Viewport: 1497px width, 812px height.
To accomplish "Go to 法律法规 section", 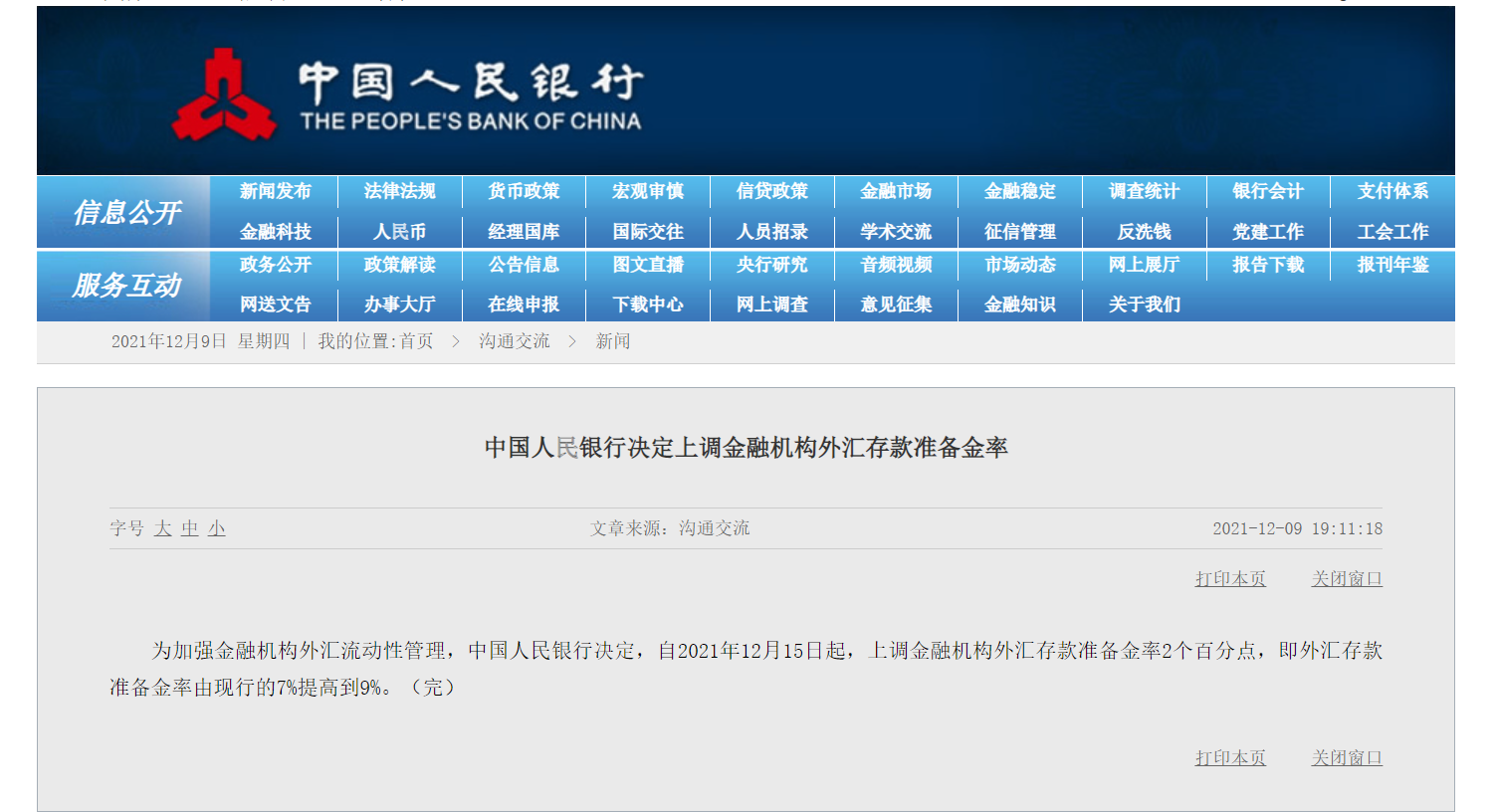I will [x=400, y=191].
